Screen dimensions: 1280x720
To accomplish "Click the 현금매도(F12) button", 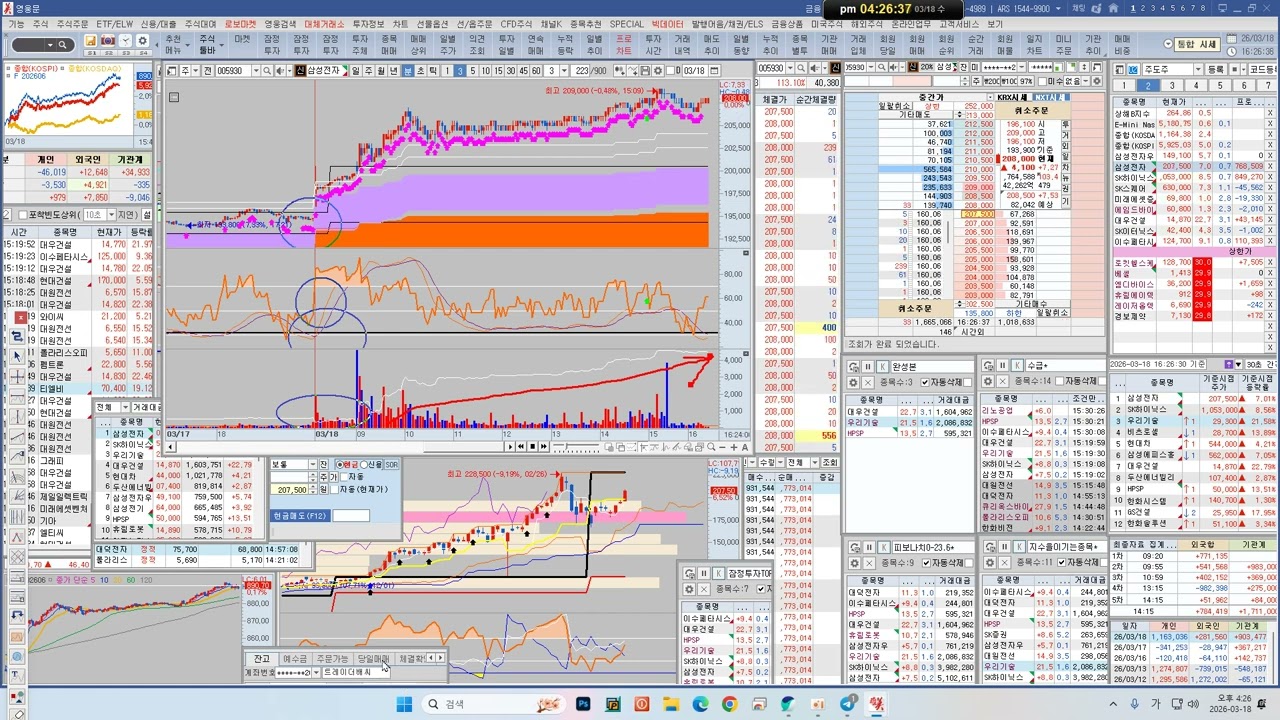I will pos(300,516).
